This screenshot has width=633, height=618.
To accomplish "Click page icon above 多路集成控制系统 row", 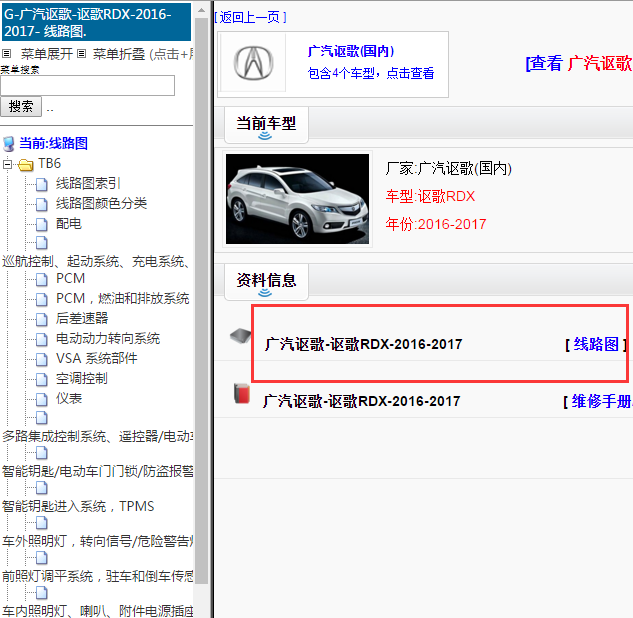I will [x=42, y=417].
